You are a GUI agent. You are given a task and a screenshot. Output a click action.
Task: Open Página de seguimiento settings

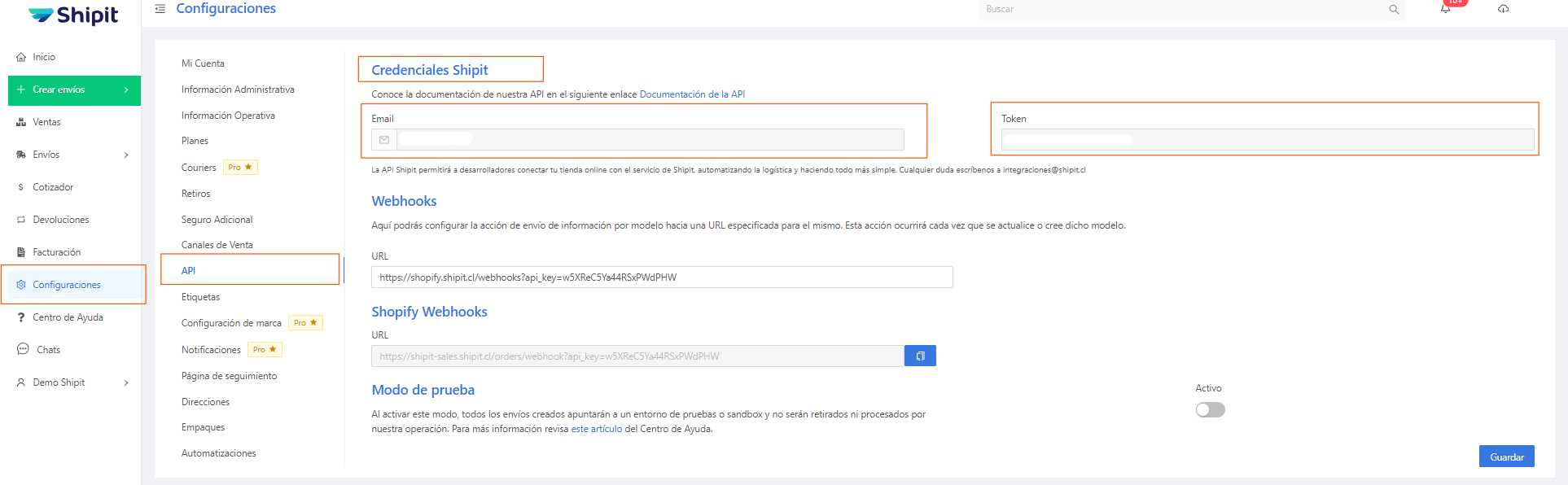click(x=229, y=376)
